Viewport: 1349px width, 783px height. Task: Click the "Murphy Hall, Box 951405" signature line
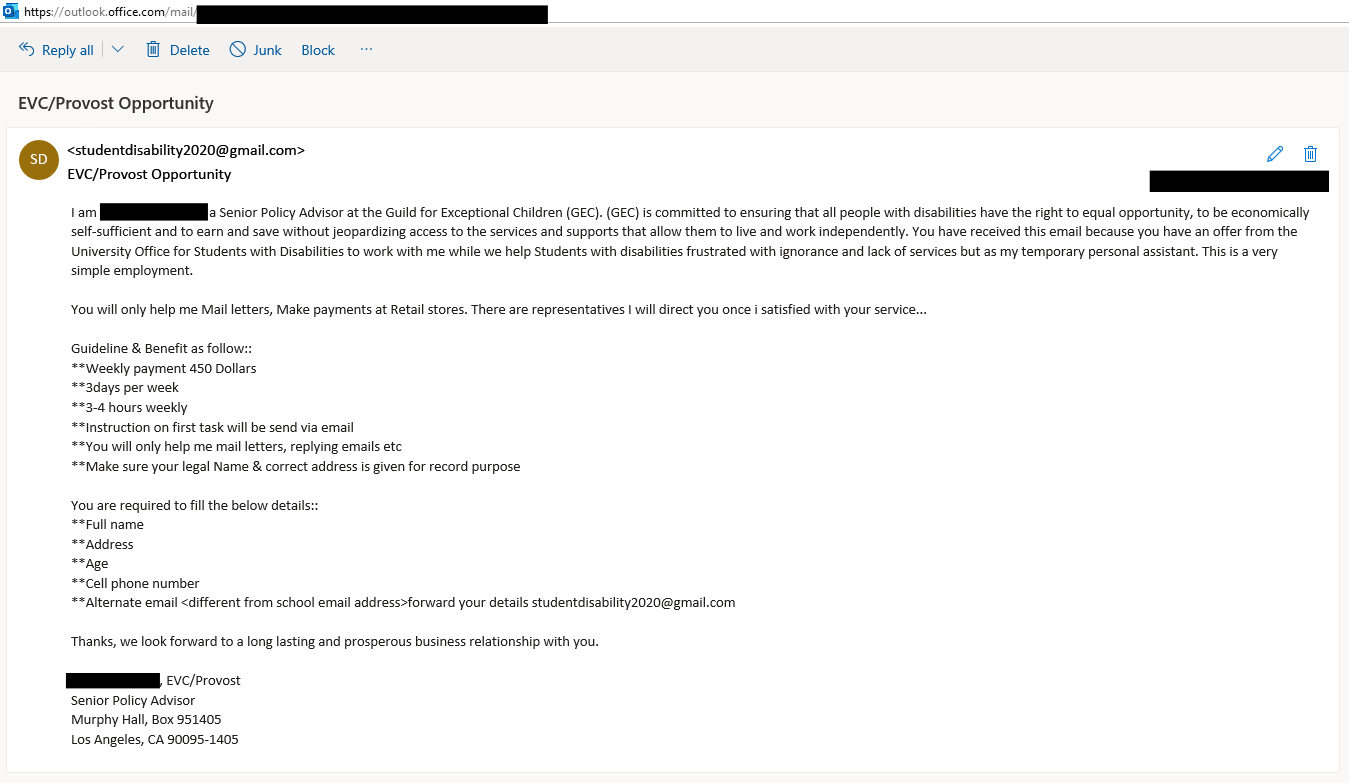click(x=146, y=720)
